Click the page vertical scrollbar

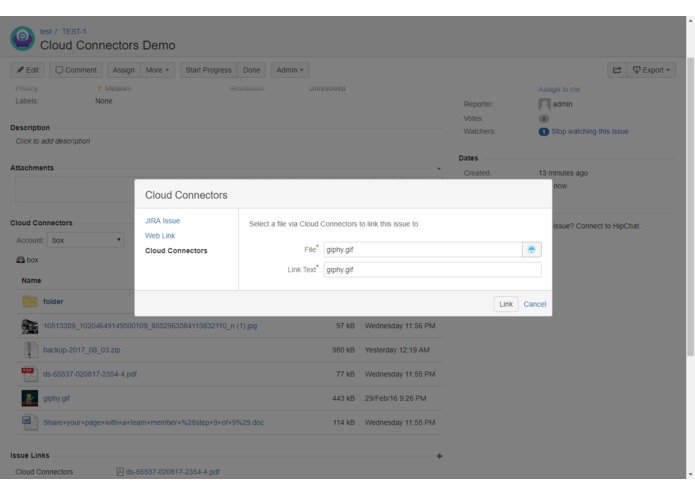[691, 206]
